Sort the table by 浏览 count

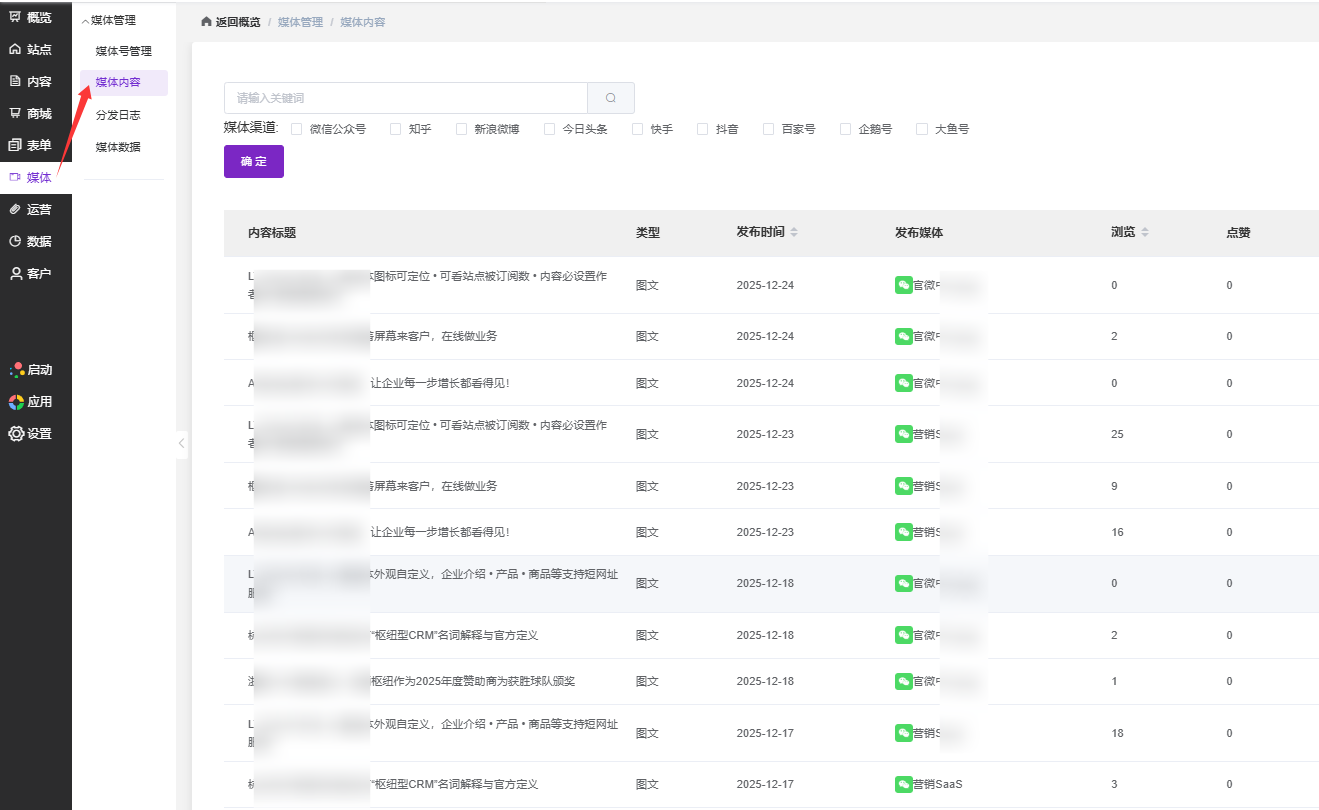[x=1145, y=232]
